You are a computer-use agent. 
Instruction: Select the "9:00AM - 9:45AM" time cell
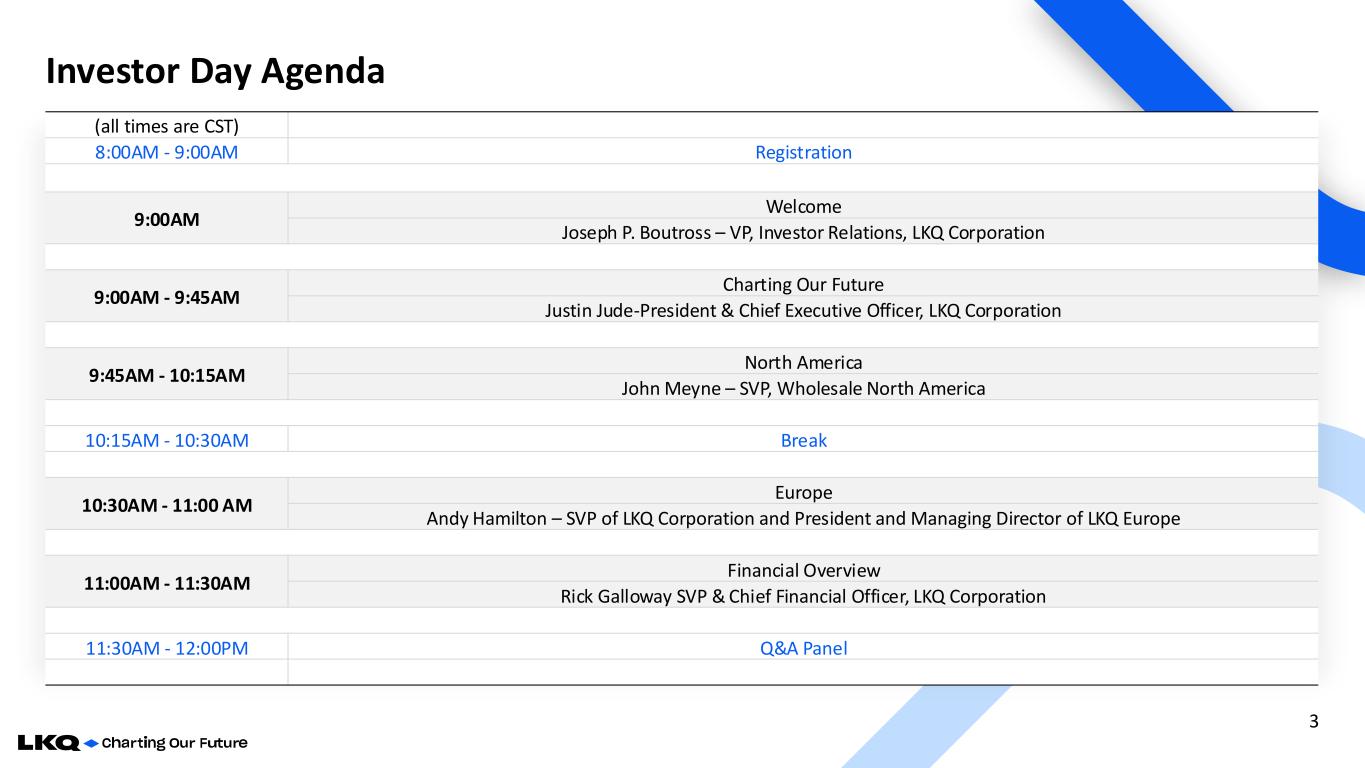click(166, 297)
